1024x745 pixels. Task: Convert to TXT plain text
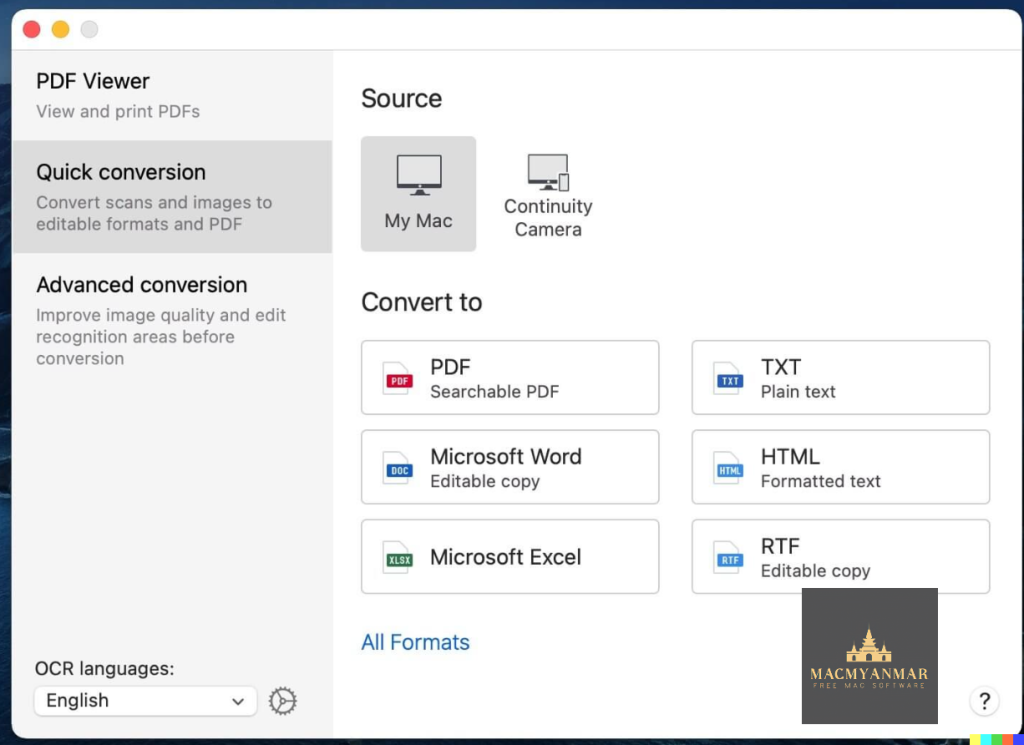[x=840, y=377]
